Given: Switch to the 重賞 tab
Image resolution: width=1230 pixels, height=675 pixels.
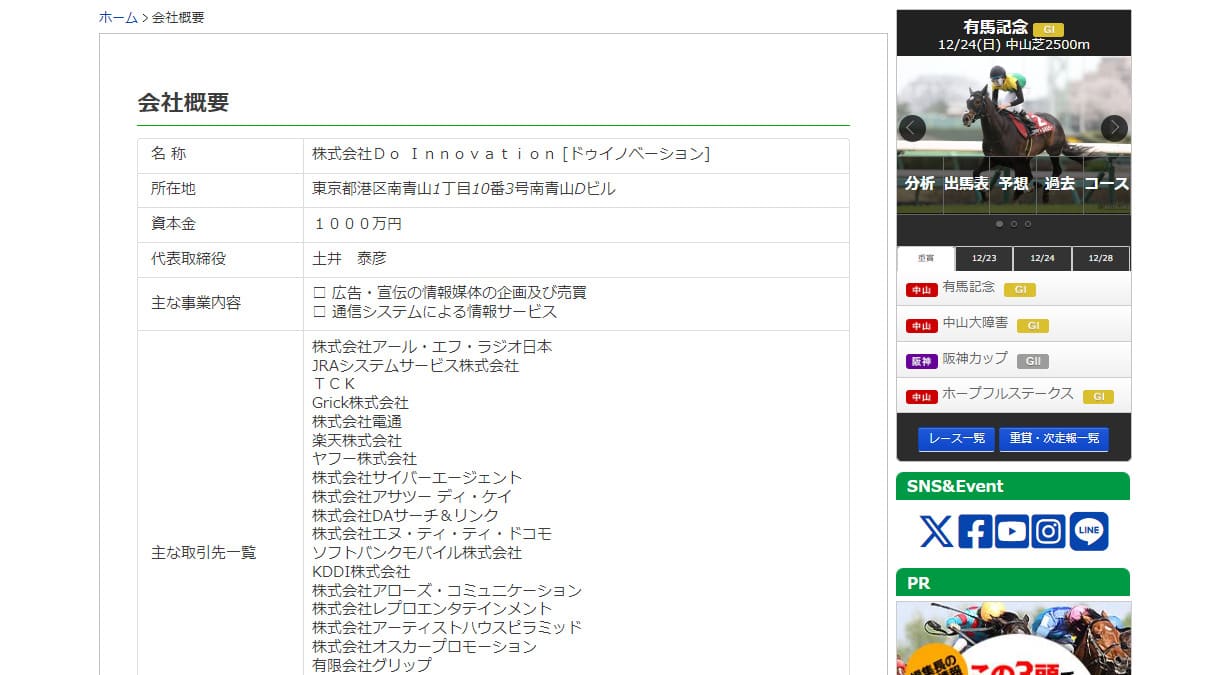Looking at the screenshot, I should click(926, 258).
